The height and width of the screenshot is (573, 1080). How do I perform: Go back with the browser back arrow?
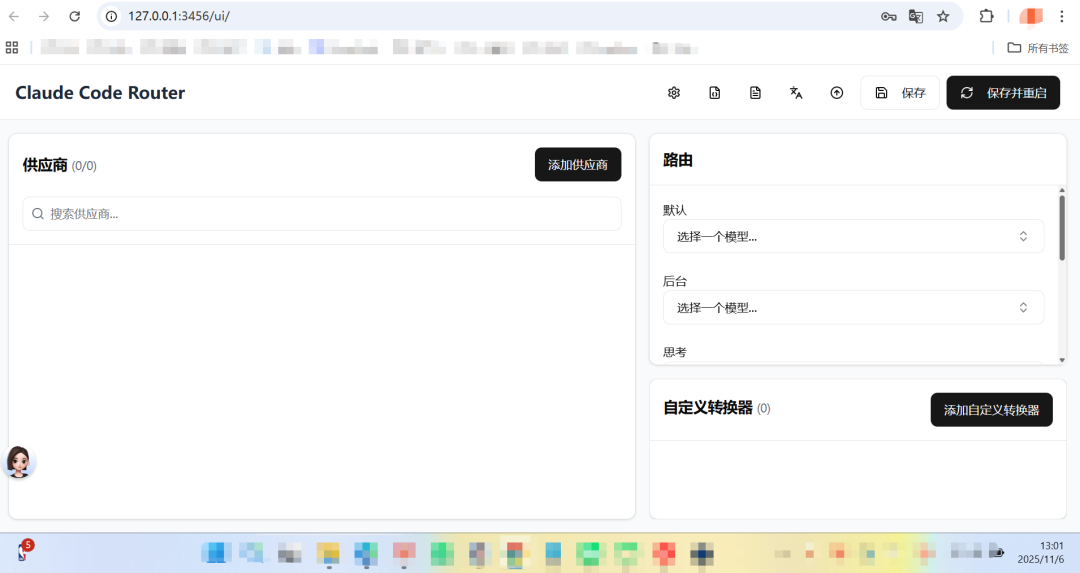[x=14, y=16]
